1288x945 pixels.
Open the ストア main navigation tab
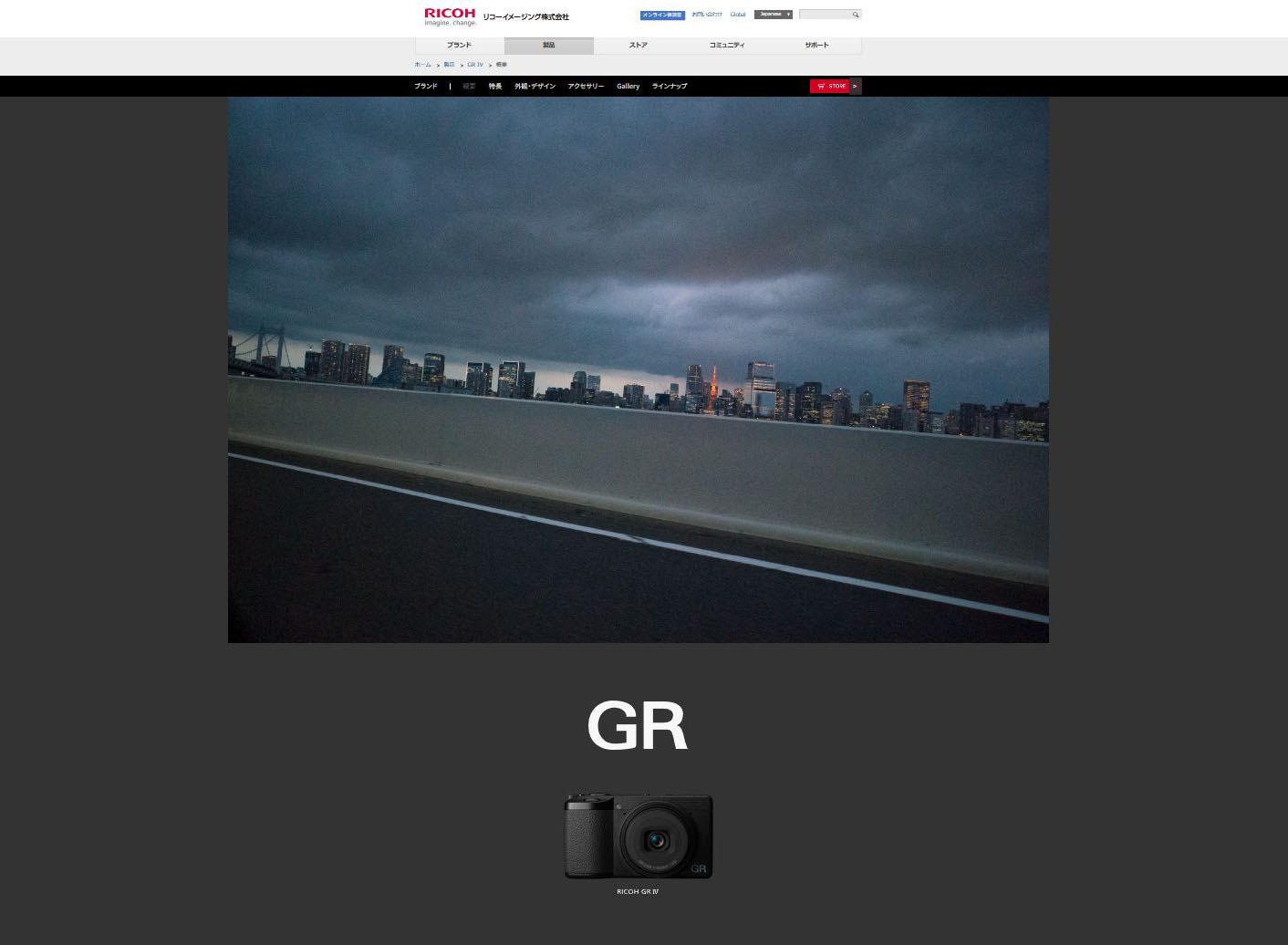tap(639, 46)
